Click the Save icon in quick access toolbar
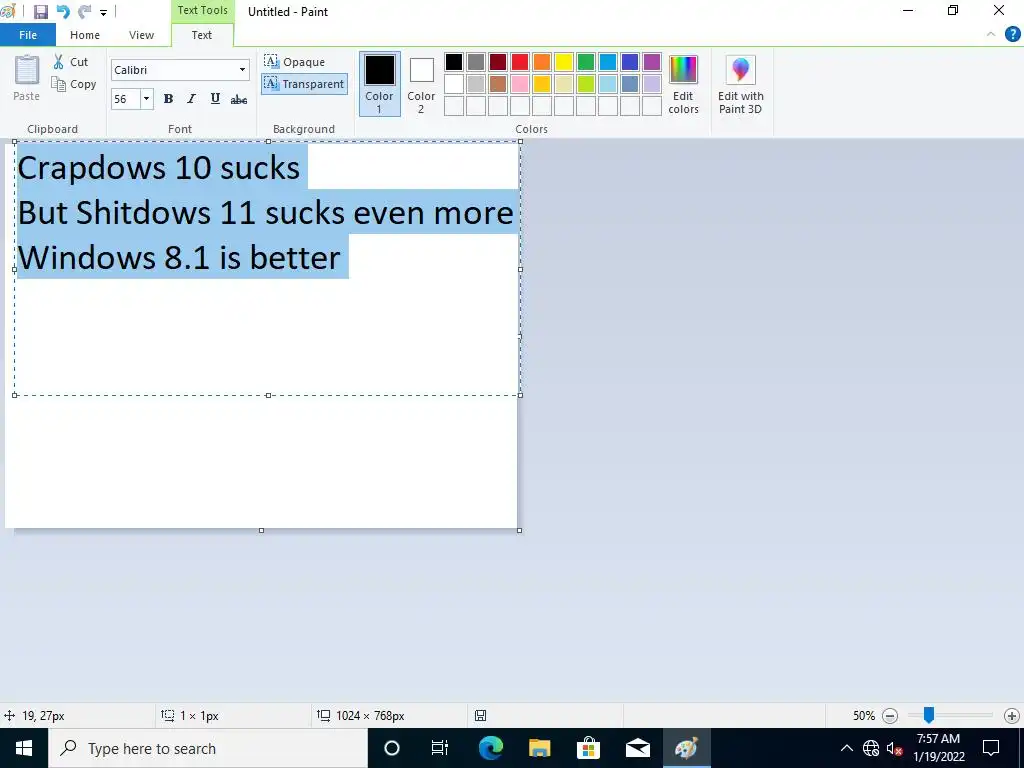The image size is (1024, 768). click(40, 12)
